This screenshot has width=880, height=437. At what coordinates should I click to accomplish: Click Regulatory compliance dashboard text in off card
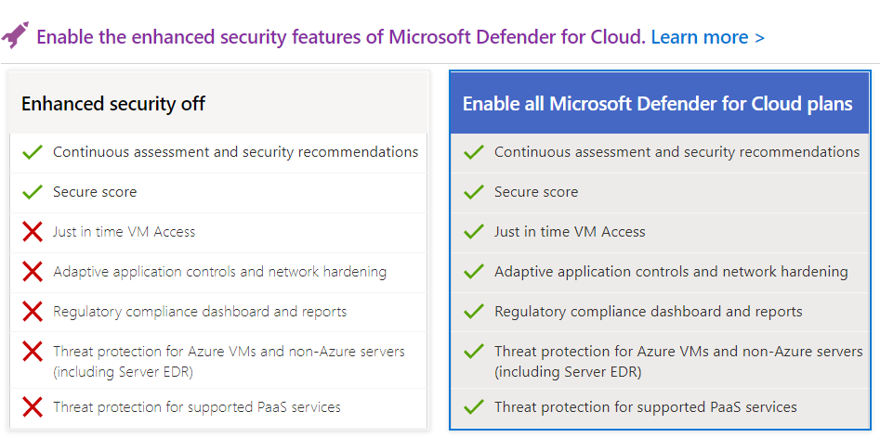[200, 312]
